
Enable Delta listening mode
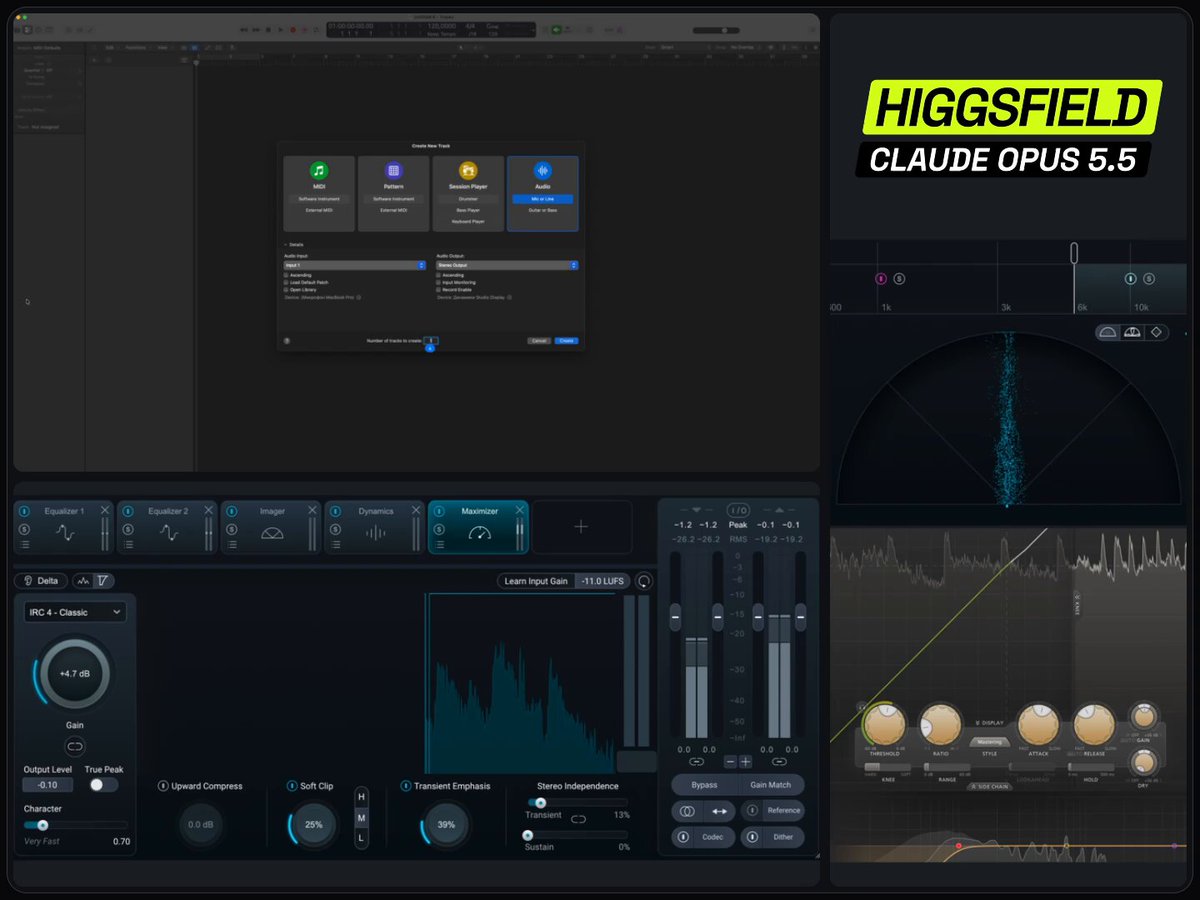(40, 580)
